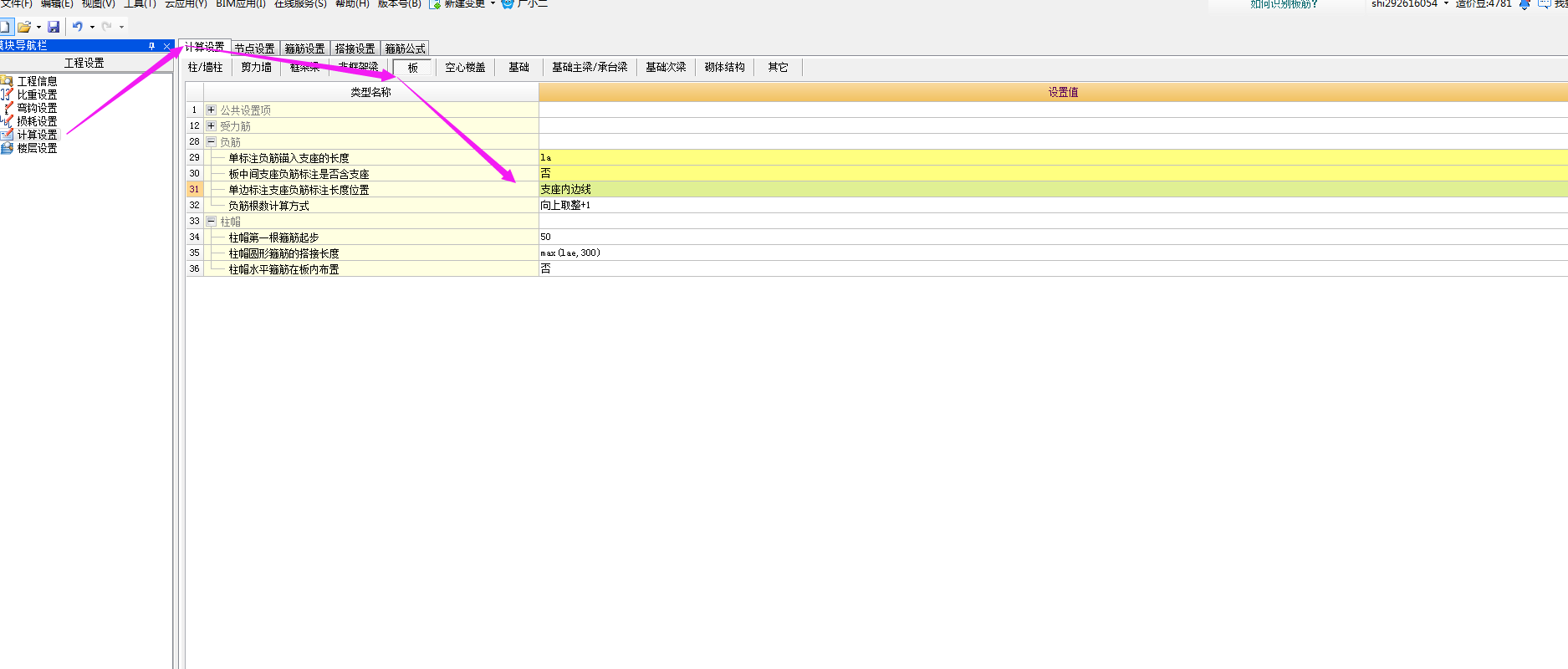The width and height of the screenshot is (1568, 669).
Task: Open 损耗设置 in the navigation tree
Action: [x=37, y=121]
